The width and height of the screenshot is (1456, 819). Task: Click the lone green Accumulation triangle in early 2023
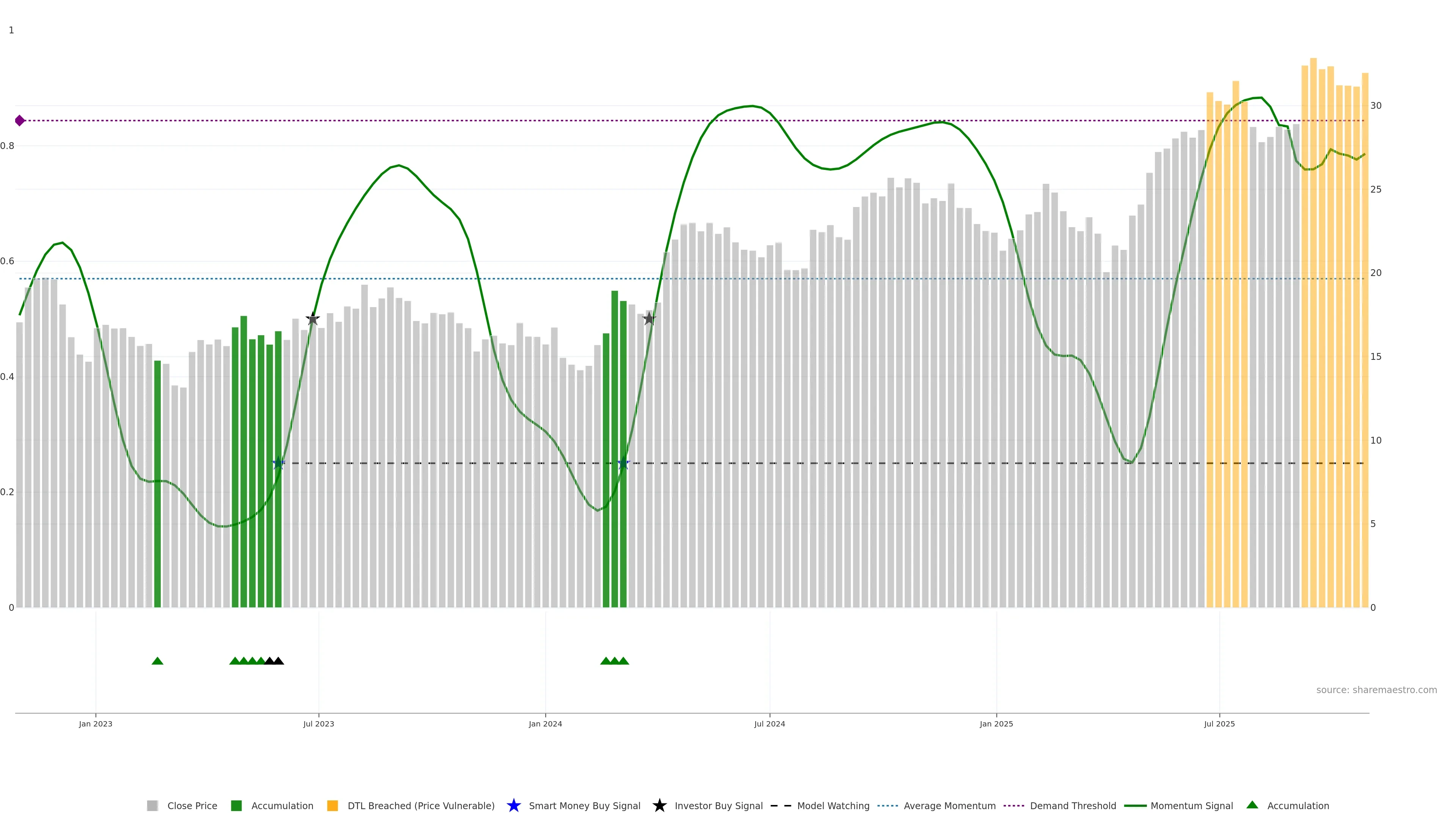[158, 661]
